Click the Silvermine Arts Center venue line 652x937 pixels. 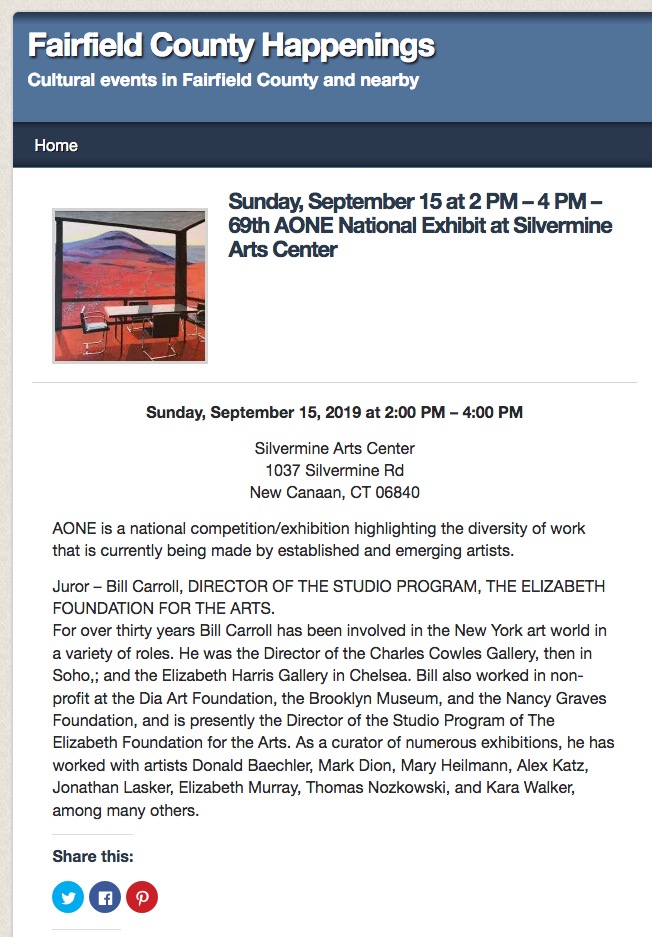pyautogui.click(x=335, y=448)
